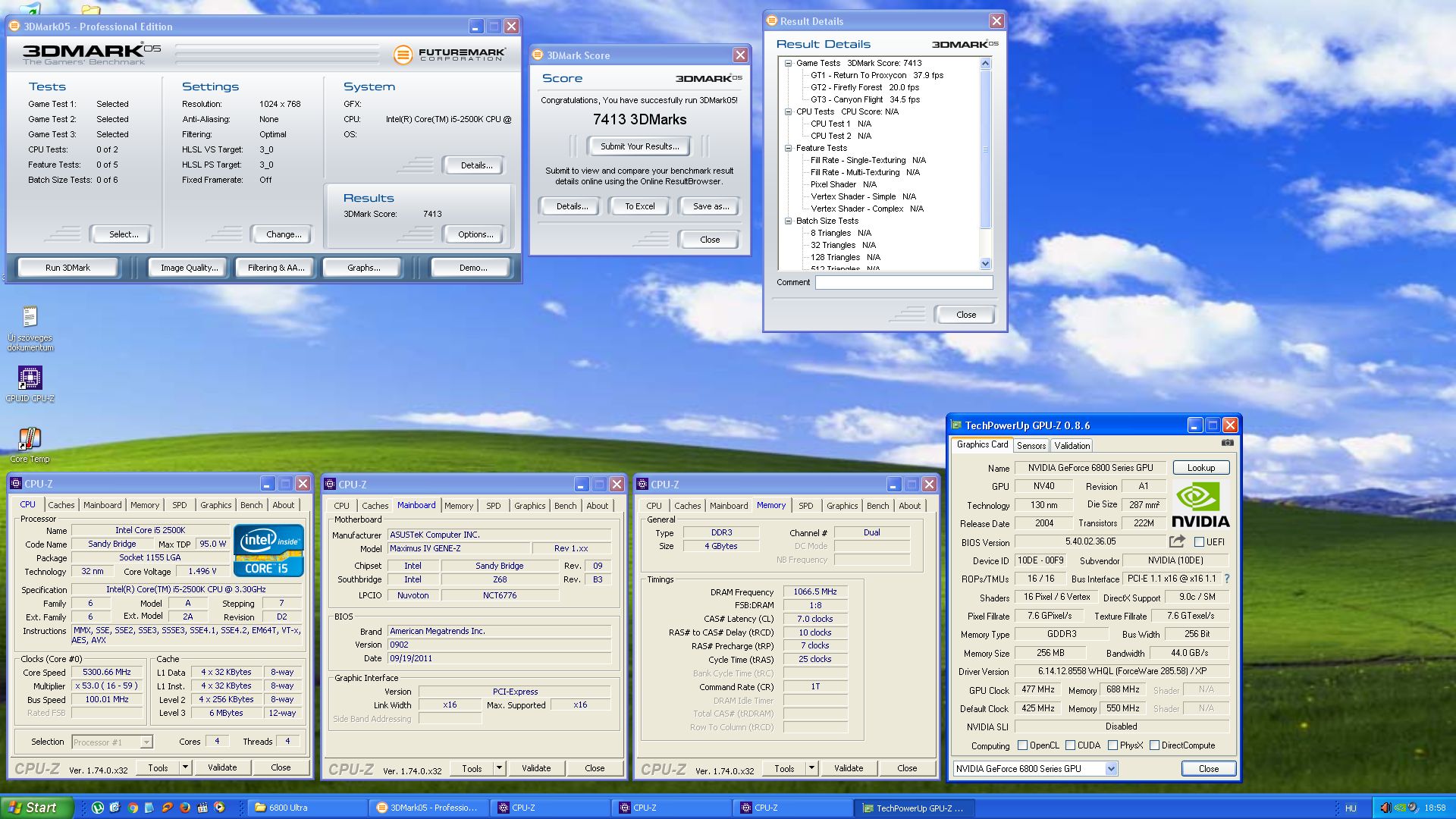The image size is (1456, 819).
Task: Click the GPU-Z title bar icon
Action: tap(956, 425)
